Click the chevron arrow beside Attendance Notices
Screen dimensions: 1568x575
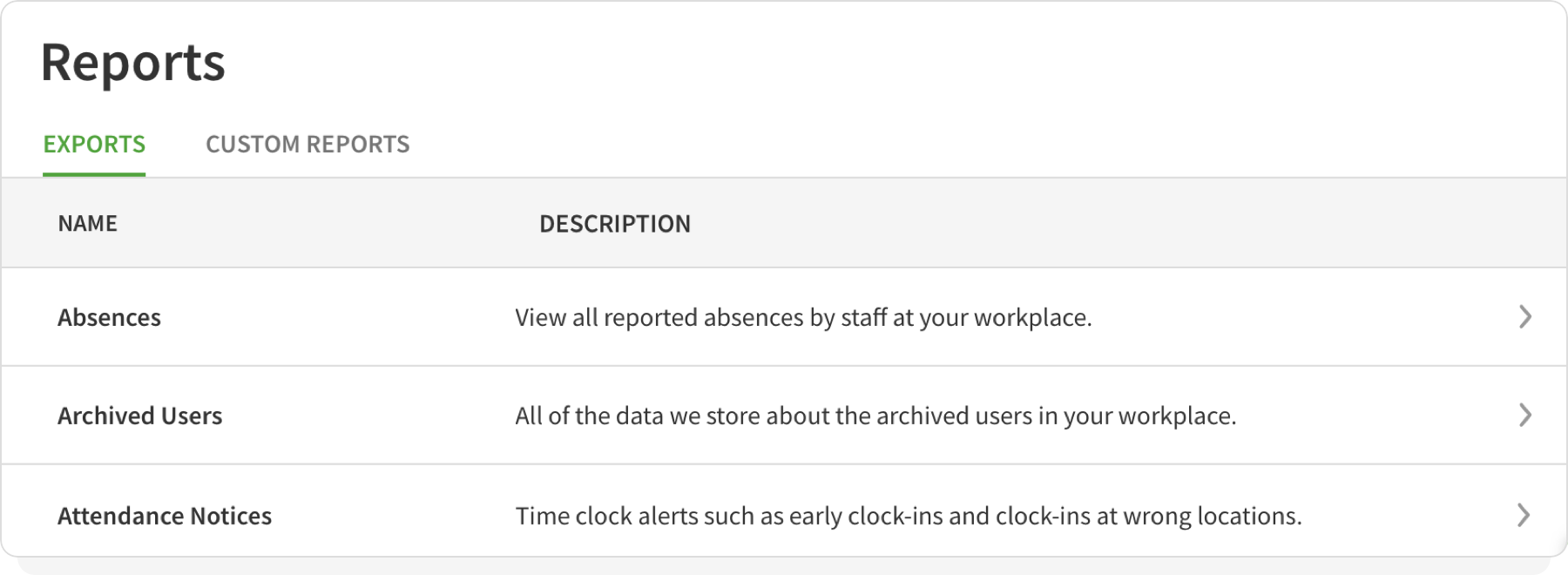[x=1524, y=516]
